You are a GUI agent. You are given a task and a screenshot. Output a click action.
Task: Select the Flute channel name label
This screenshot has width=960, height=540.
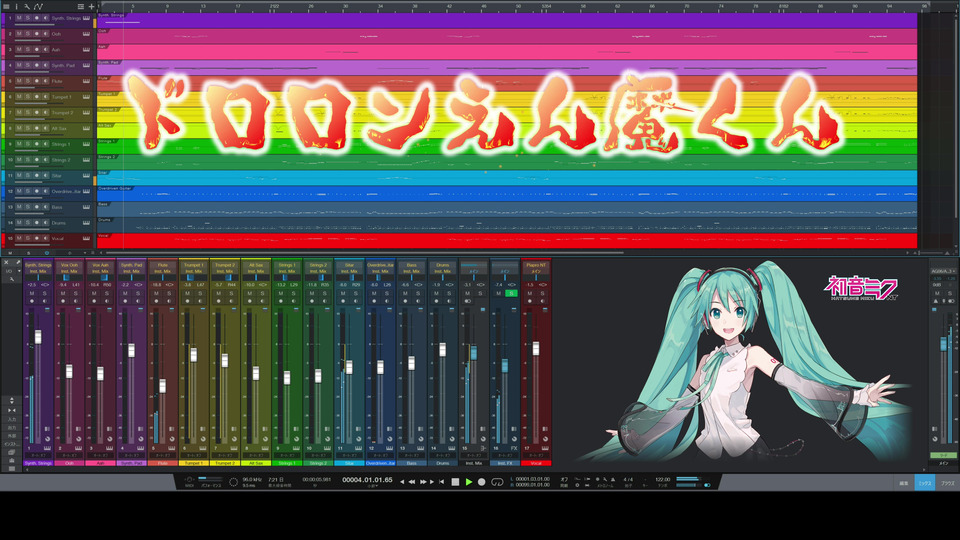(x=163, y=463)
